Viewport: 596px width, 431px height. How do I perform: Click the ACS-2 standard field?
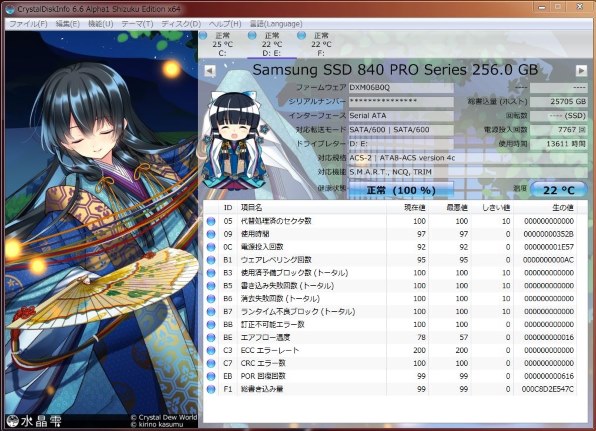468,158
